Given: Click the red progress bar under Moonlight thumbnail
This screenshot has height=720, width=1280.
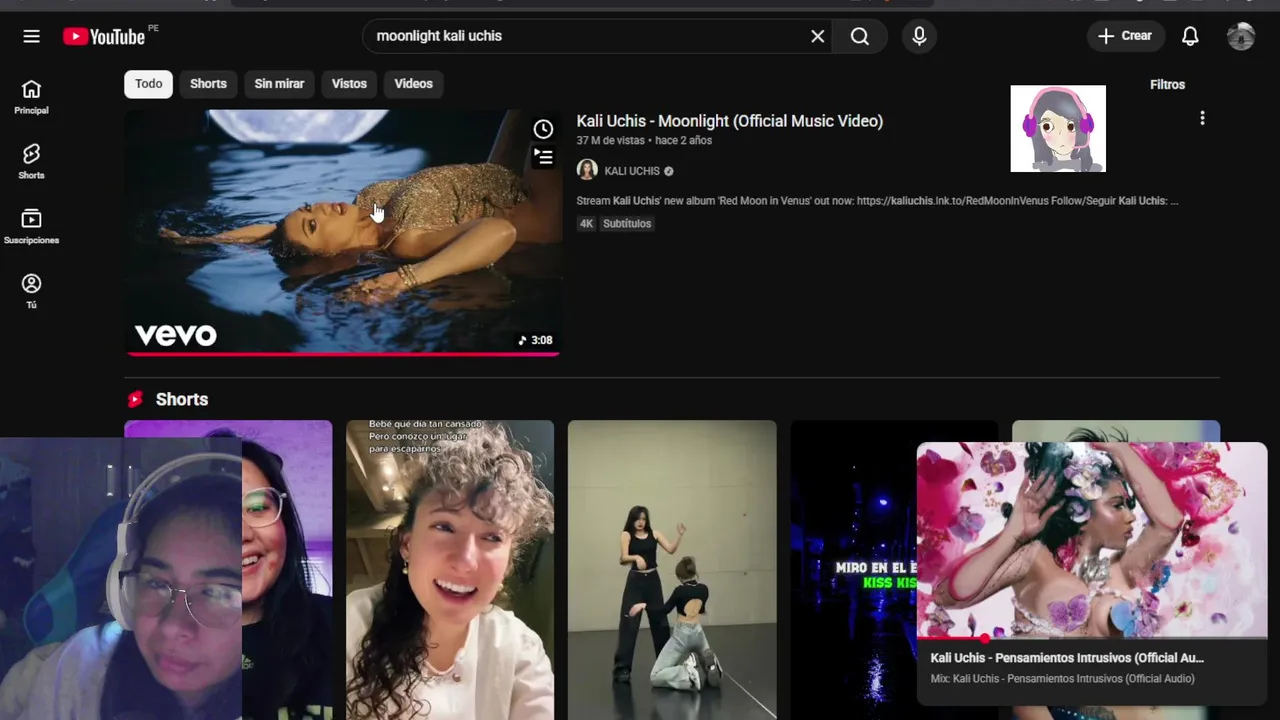Looking at the screenshot, I should [342, 353].
